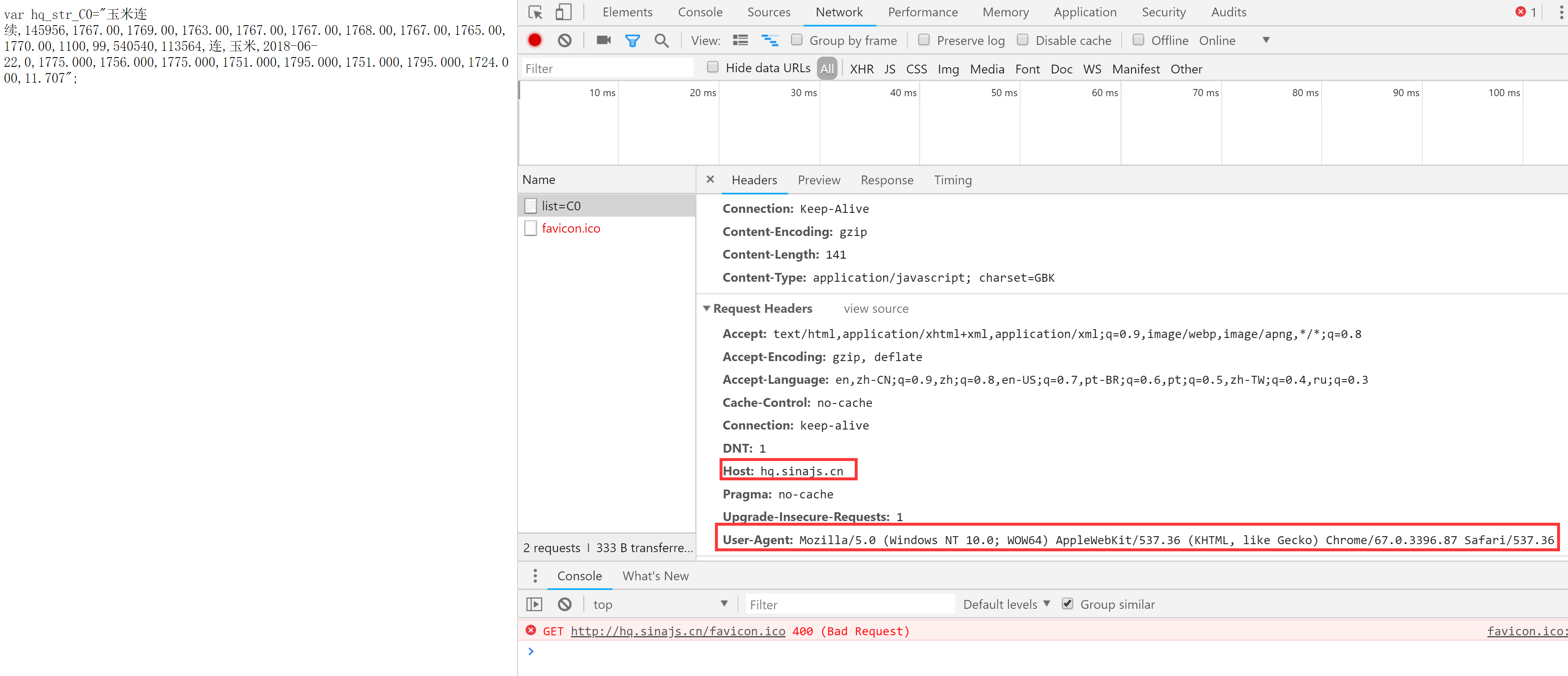Collapse the Request Headers section
The image size is (1568, 676).
(706, 309)
